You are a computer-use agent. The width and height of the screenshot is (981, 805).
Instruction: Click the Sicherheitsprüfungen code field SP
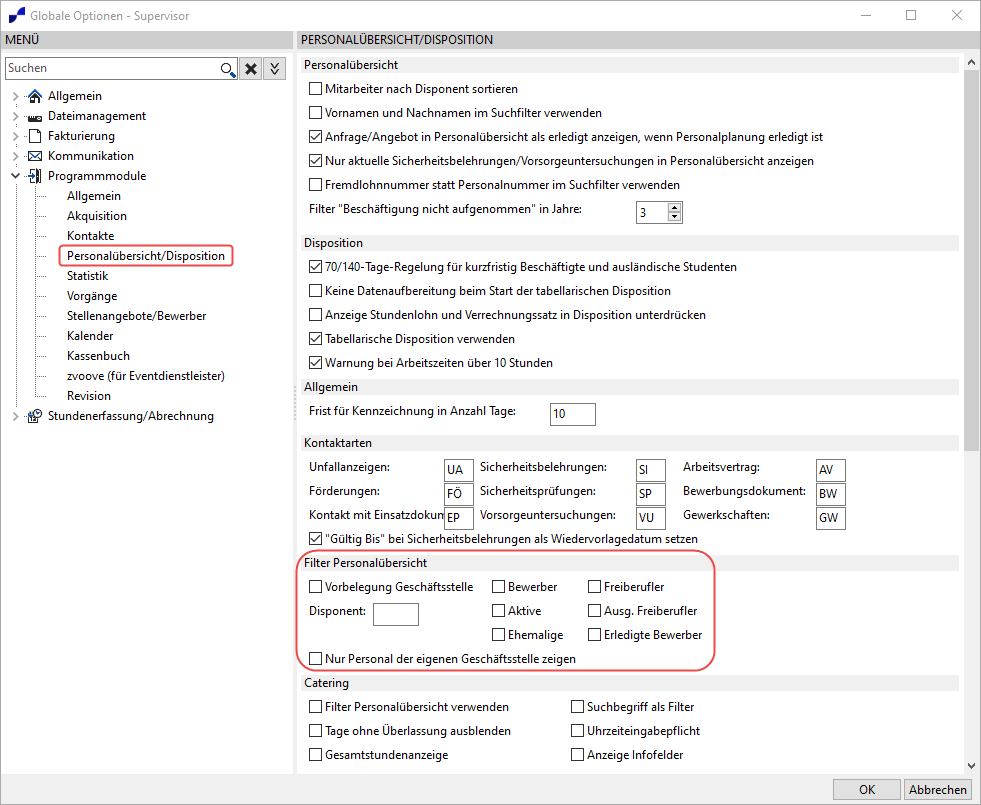tap(651, 494)
